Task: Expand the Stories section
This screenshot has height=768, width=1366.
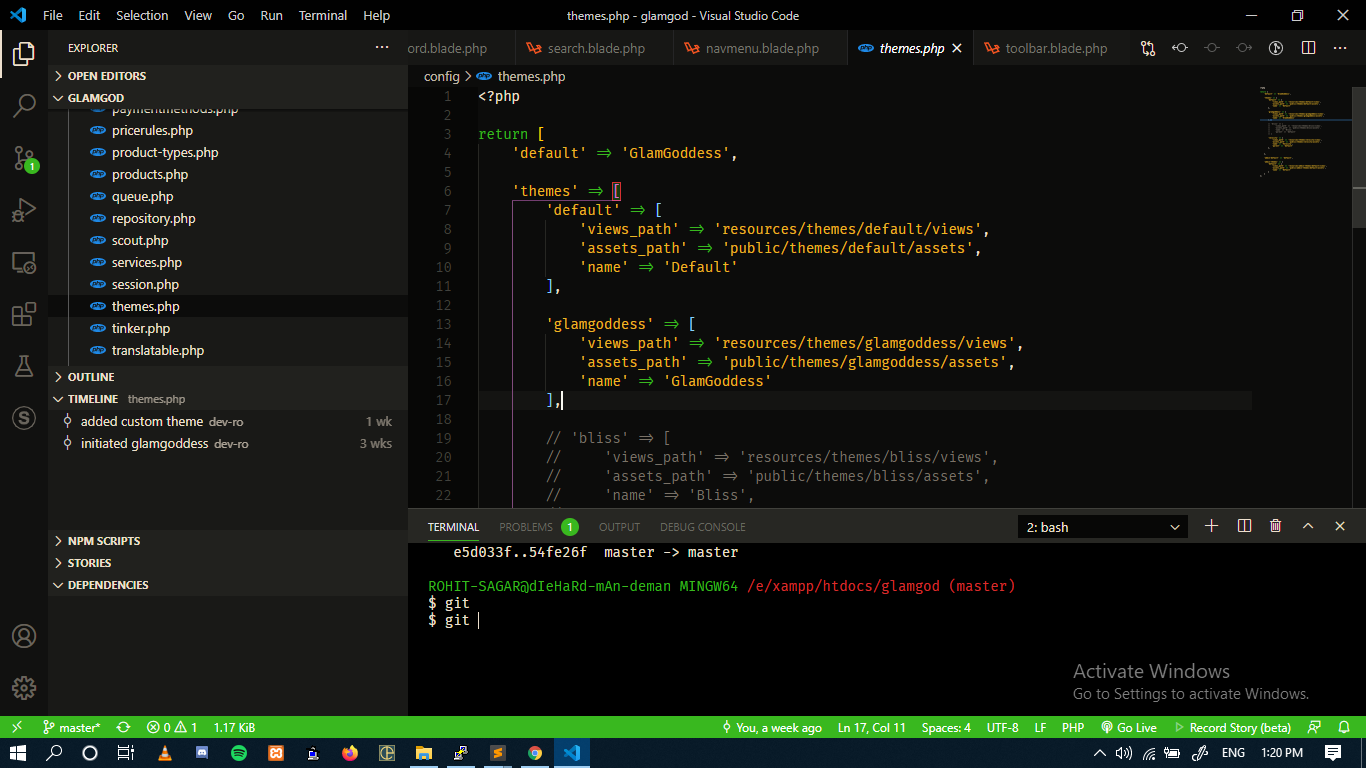Action: [228, 563]
